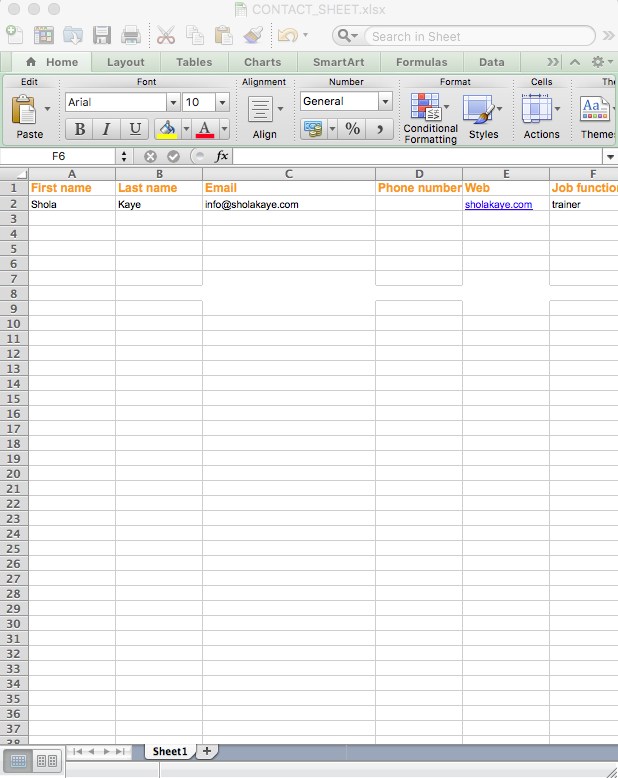Select the Sheet1 tab
618x778 pixels.
click(x=170, y=751)
